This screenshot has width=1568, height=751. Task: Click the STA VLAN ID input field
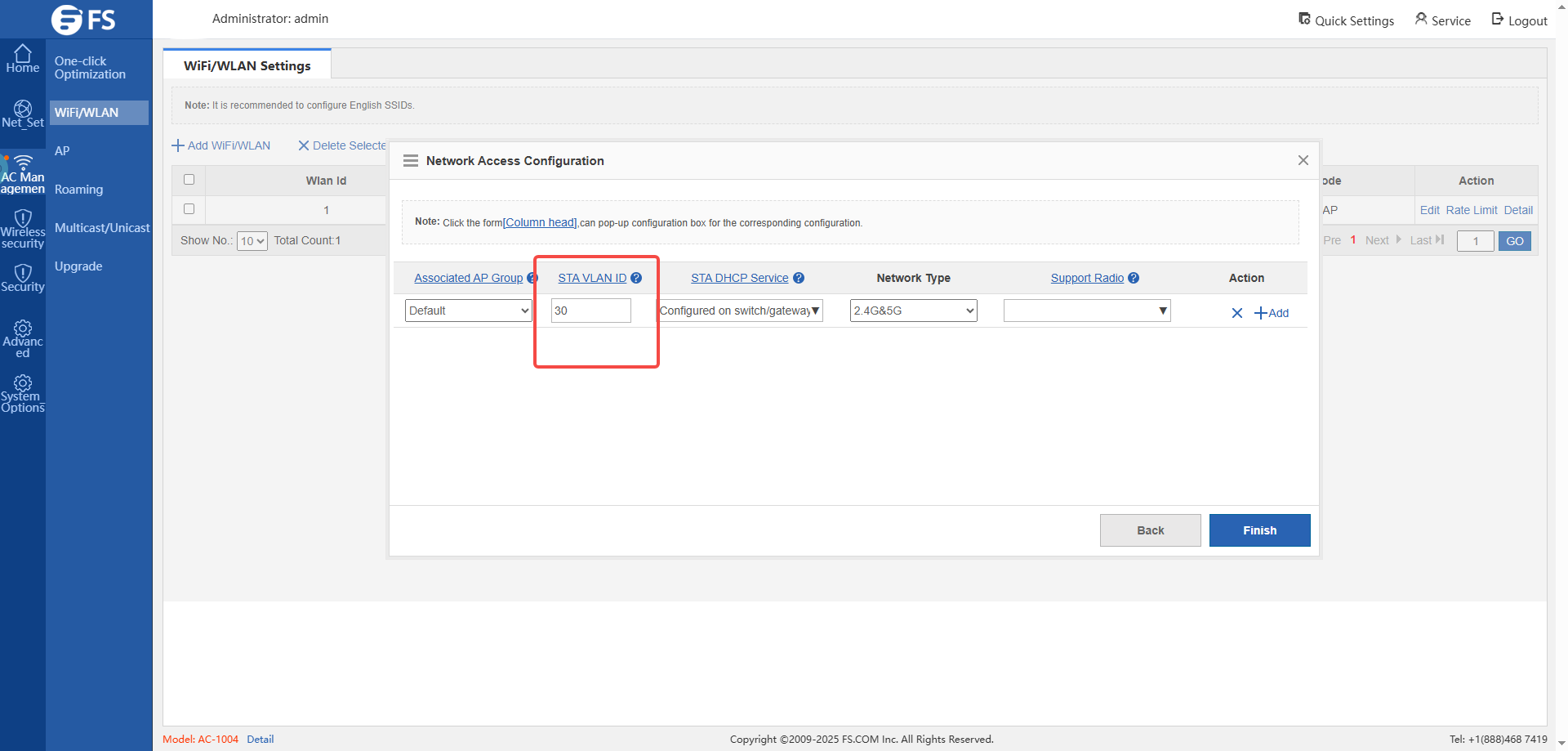click(x=590, y=311)
